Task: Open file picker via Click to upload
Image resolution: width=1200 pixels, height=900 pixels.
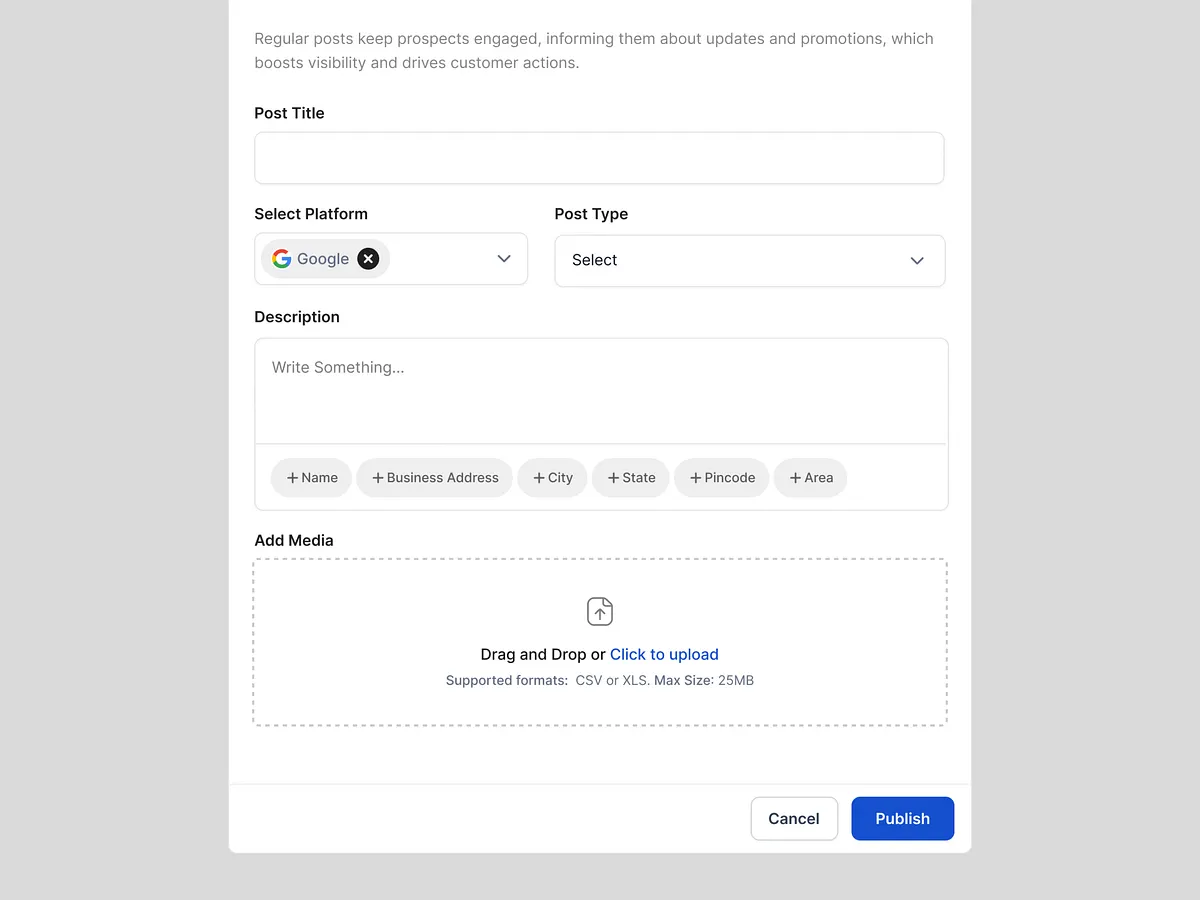Action: (x=664, y=654)
